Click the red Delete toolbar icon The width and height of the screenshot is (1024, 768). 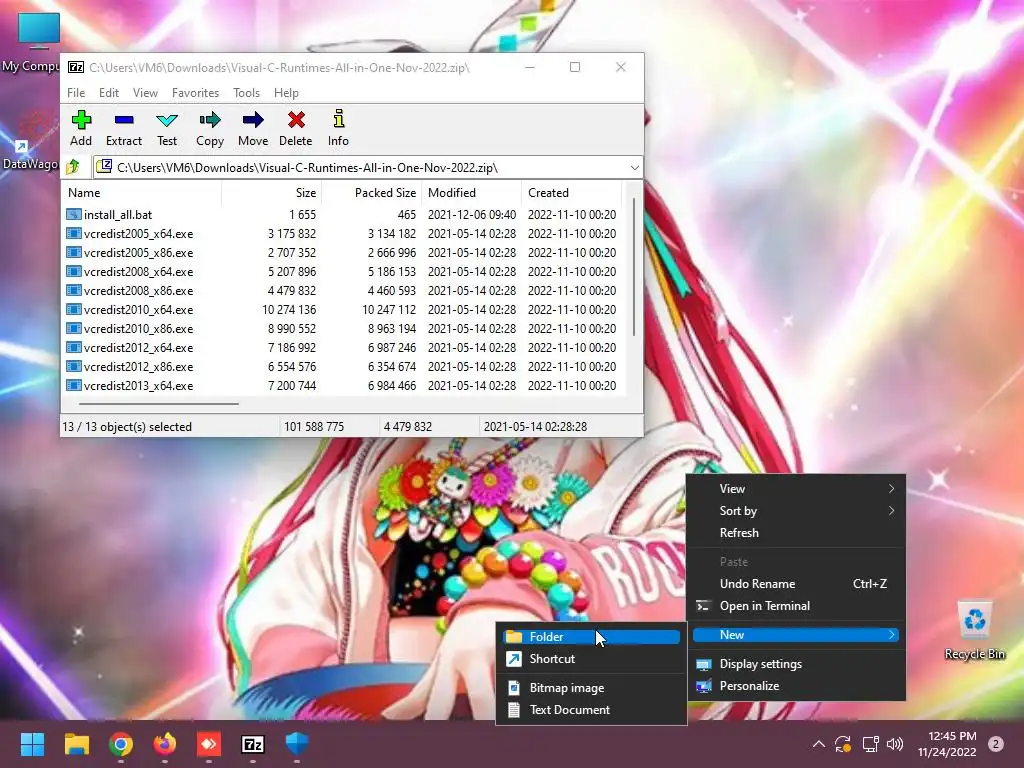[296, 120]
